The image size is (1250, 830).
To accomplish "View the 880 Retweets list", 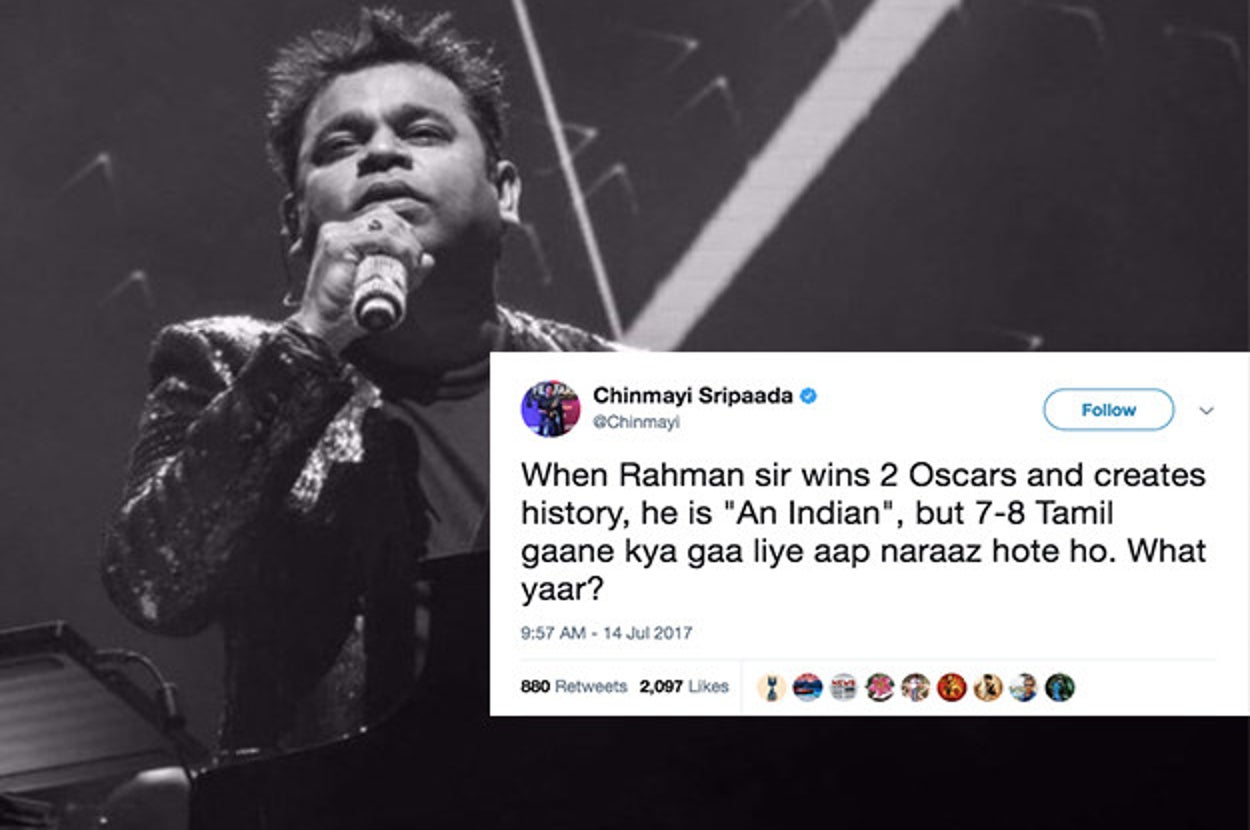I will [574, 687].
